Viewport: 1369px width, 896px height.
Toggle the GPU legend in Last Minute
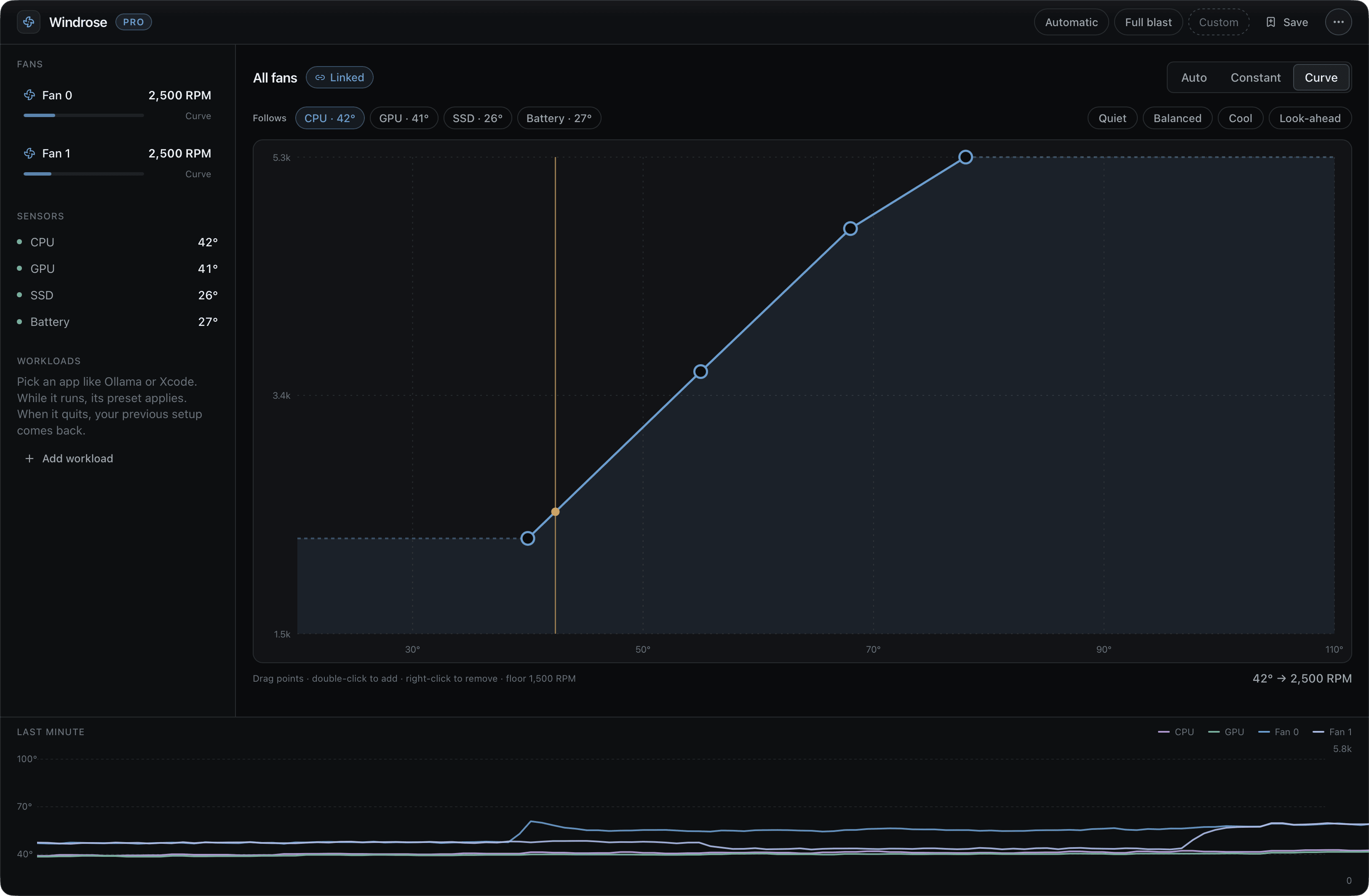click(x=1226, y=731)
